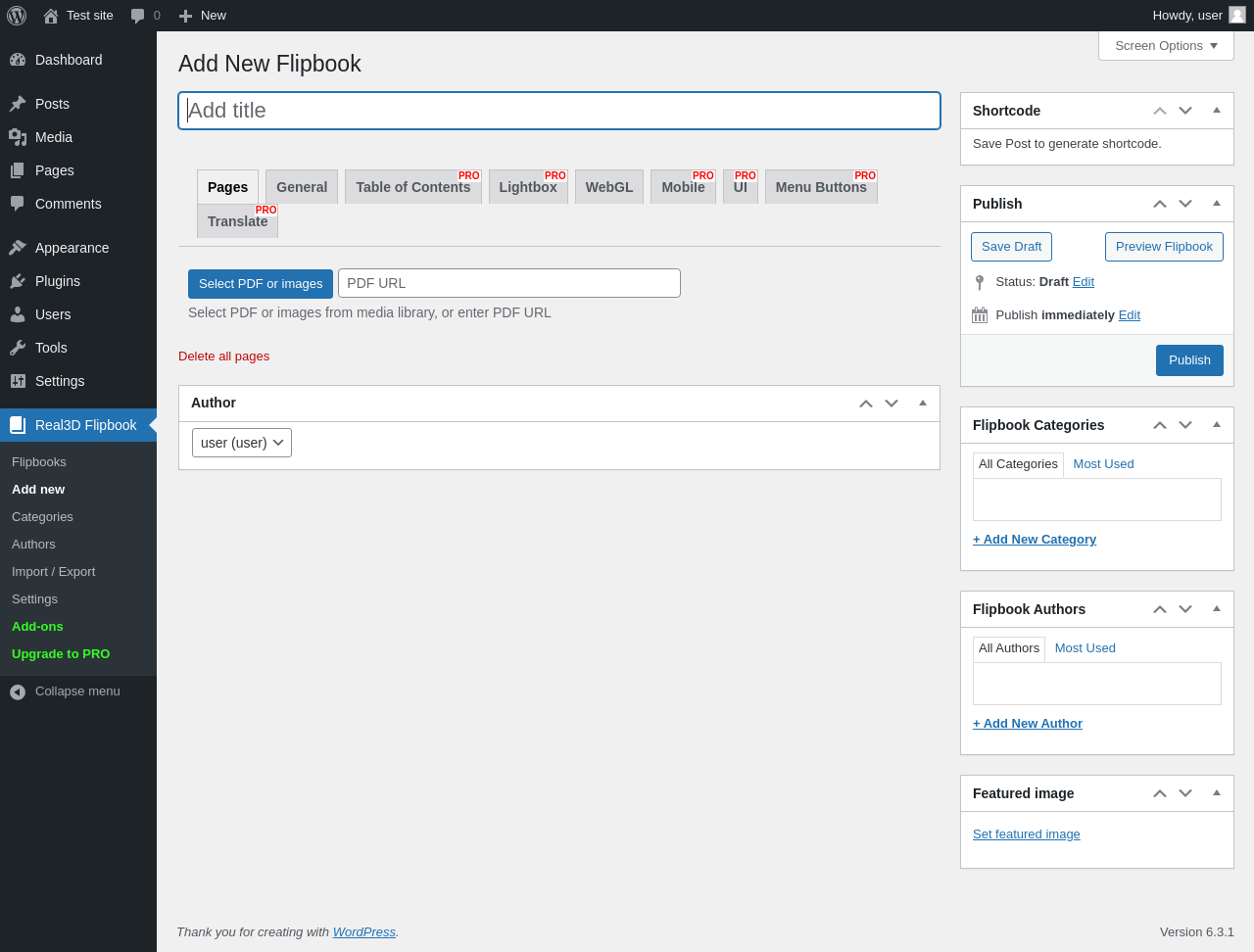Screen dimensions: 1254x952
Task: Click the Appearance paintbrush icon
Action: point(18,248)
